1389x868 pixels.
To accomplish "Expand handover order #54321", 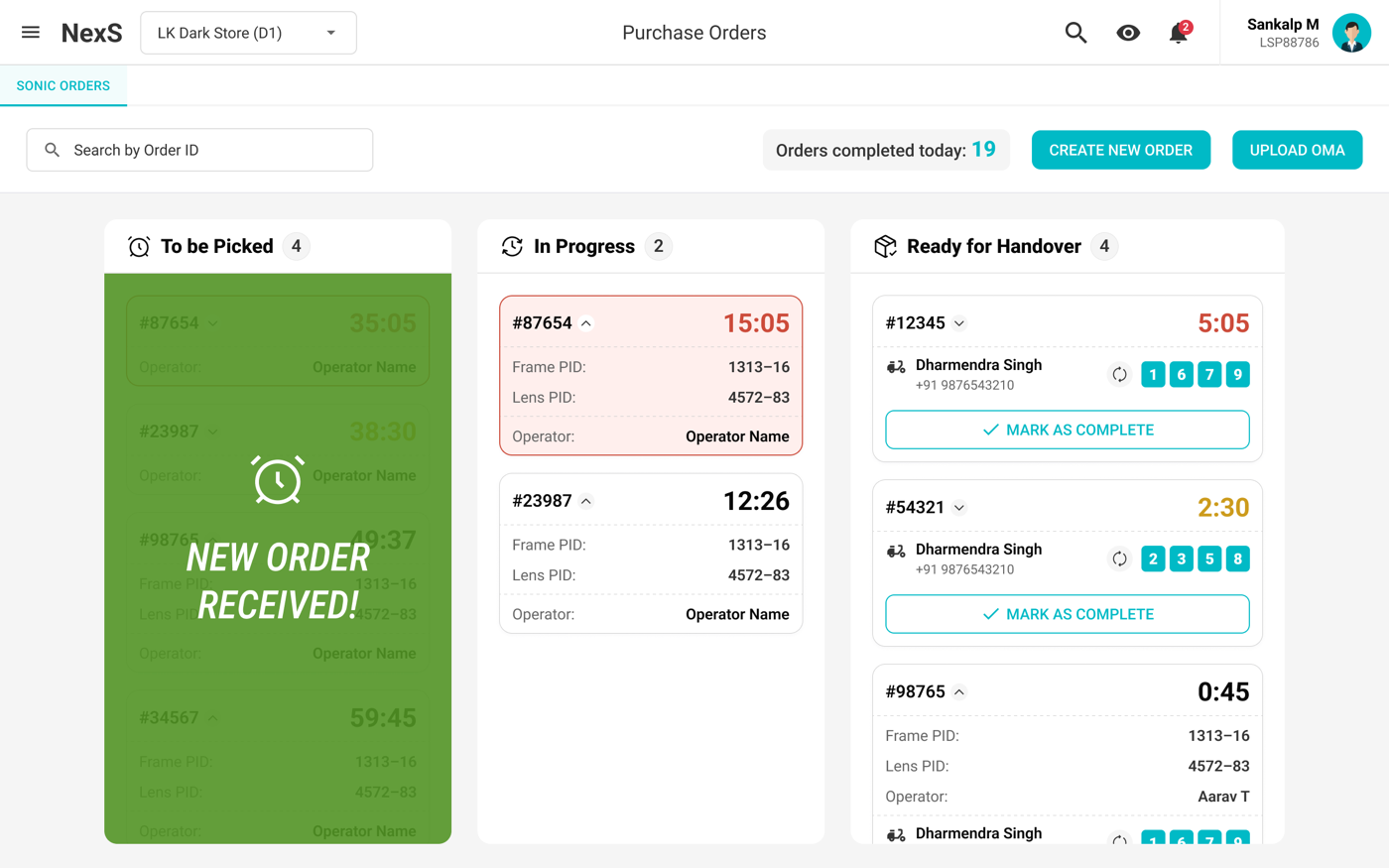I will [x=959, y=508].
